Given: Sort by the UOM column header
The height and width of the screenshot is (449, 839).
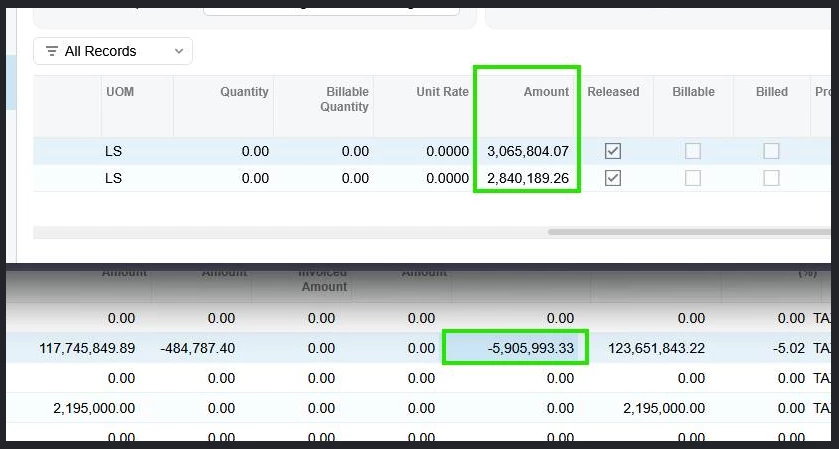Looking at the screenshot, I should (120, 92).
